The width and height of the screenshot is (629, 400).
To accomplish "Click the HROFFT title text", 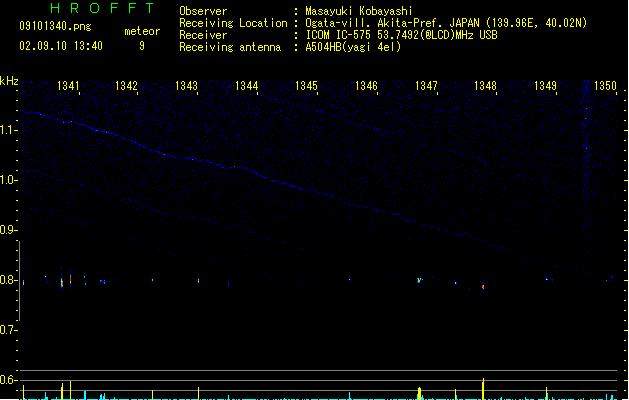I will 102,8.
